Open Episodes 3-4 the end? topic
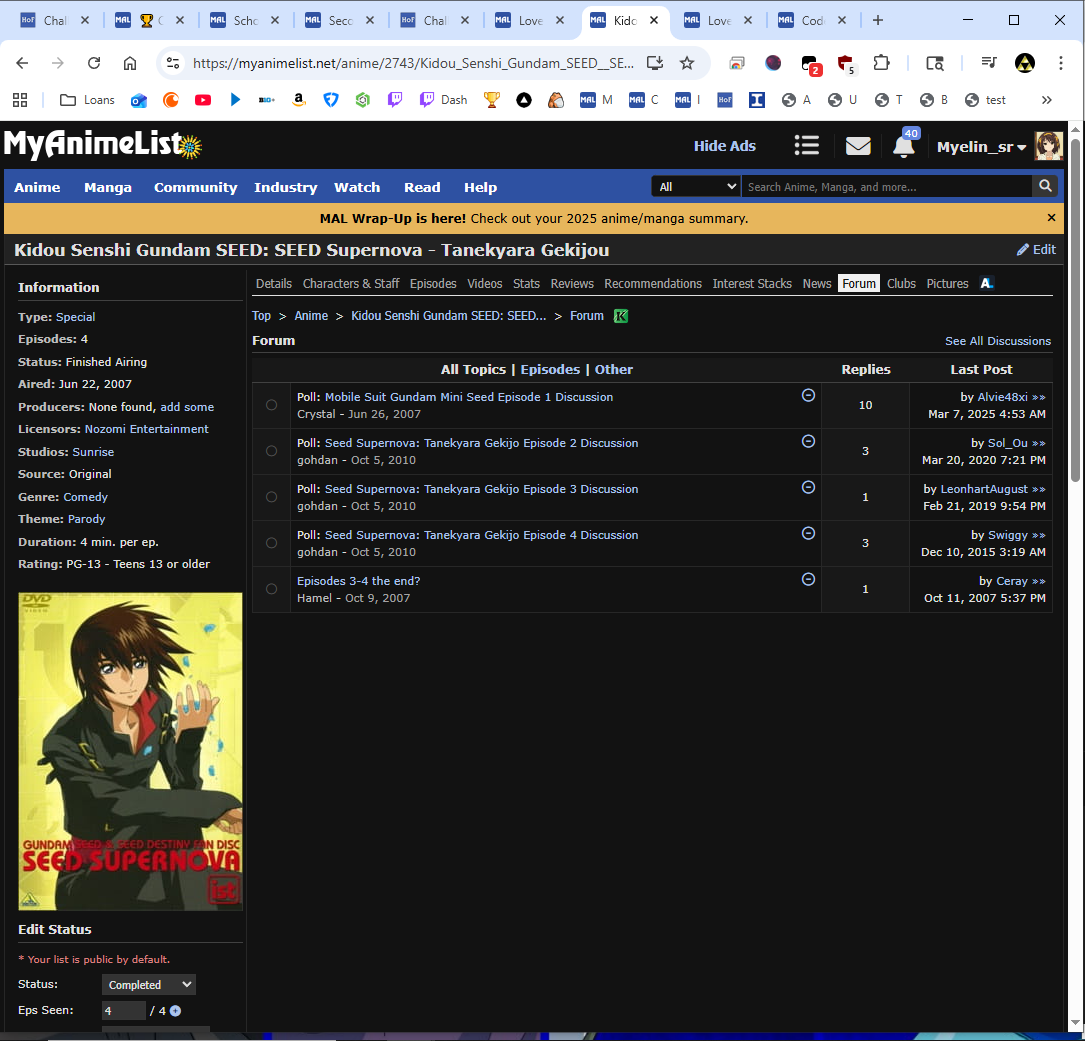 pos(358,581)
